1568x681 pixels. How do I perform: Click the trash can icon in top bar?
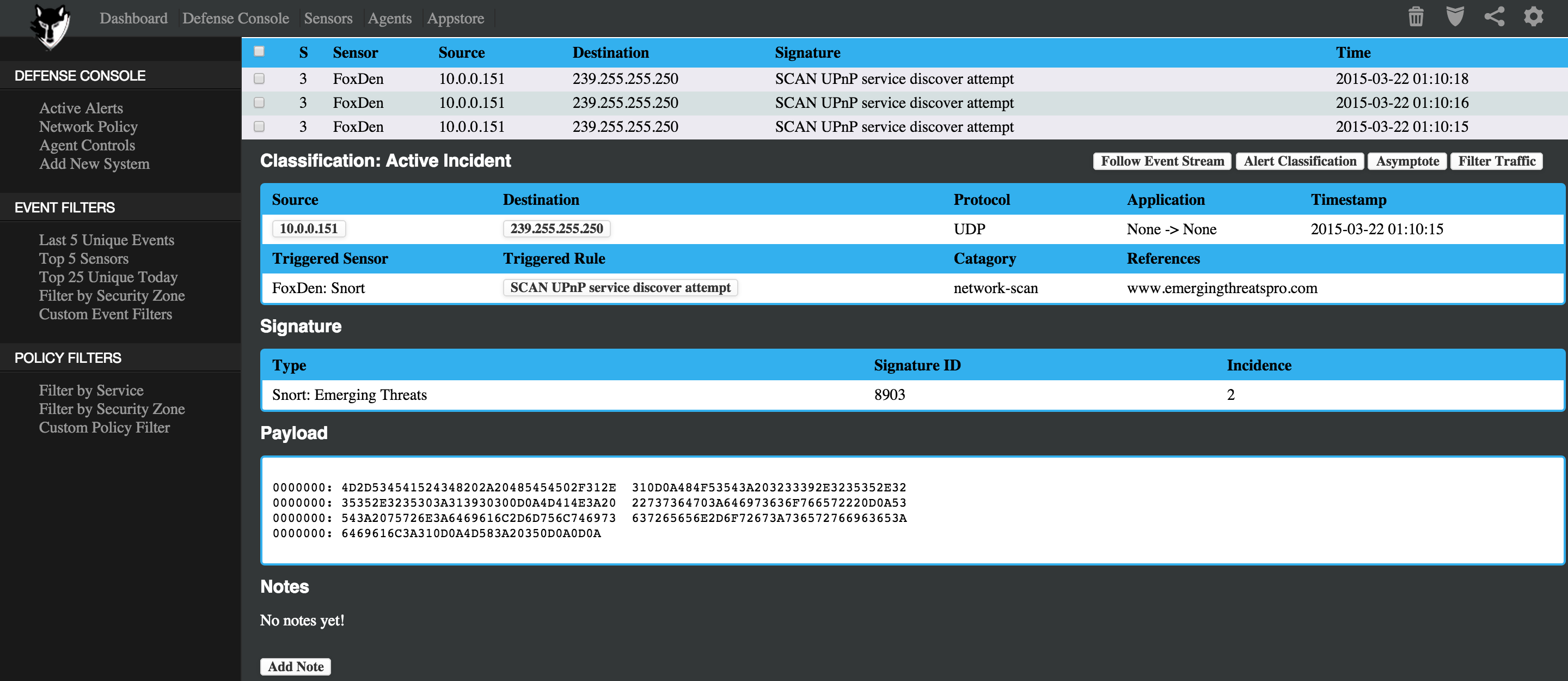click(x=1416, y=17)
